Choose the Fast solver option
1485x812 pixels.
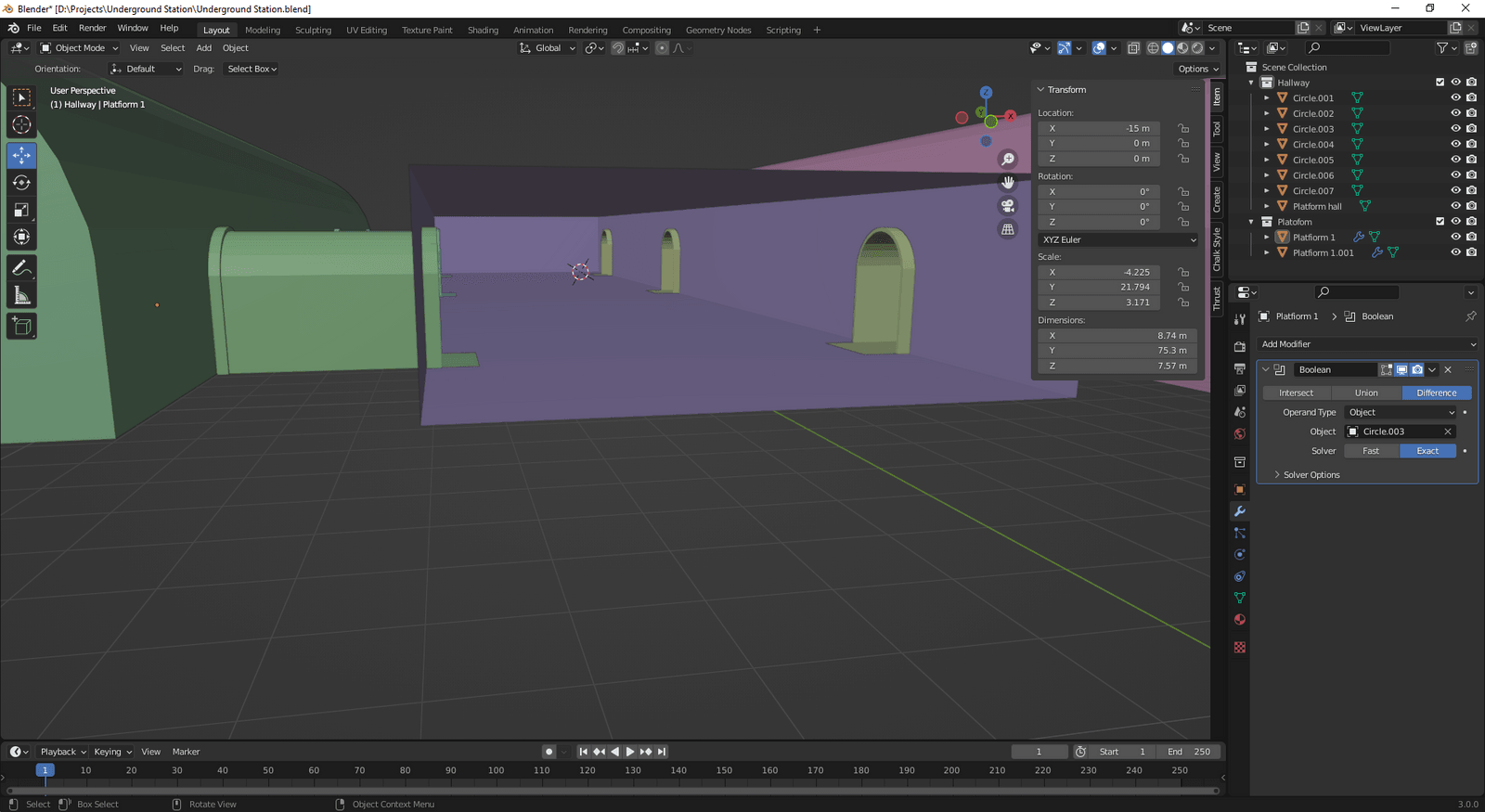1371,451
